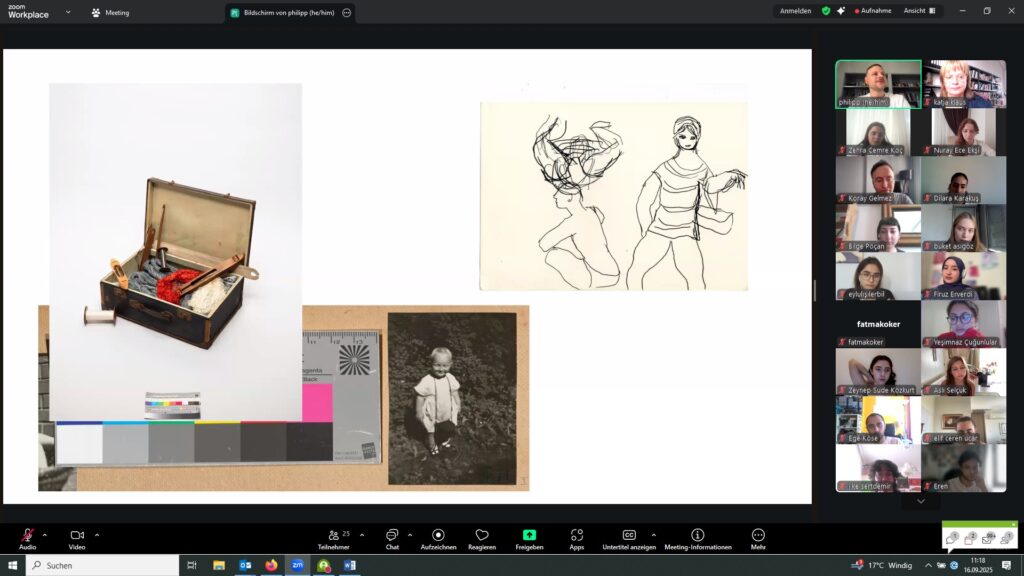Image resolution: width=1024 pixels, height=576 pixels.
Task: Open the Teilnehmer participants panel
Action: coord(333,536)
